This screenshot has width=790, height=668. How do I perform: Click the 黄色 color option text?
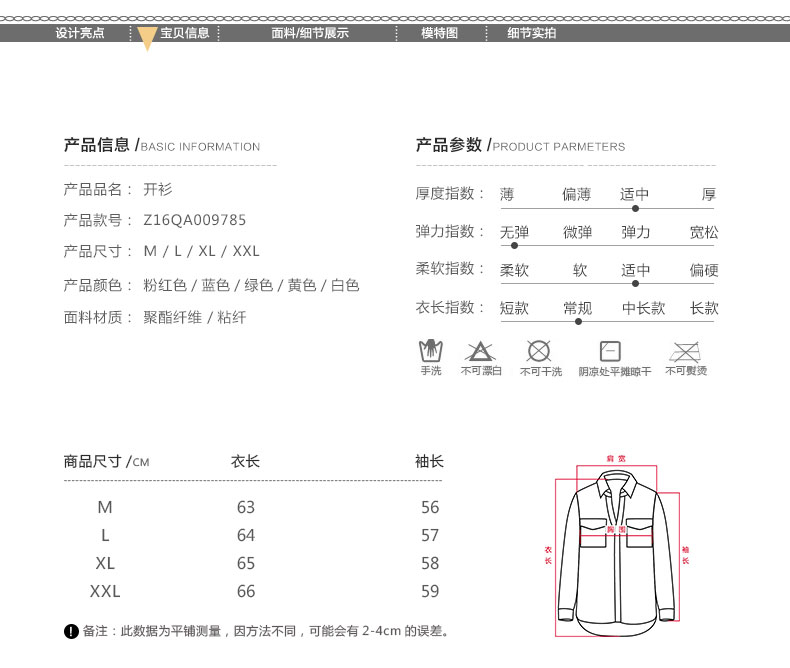[x=302, y=286]
